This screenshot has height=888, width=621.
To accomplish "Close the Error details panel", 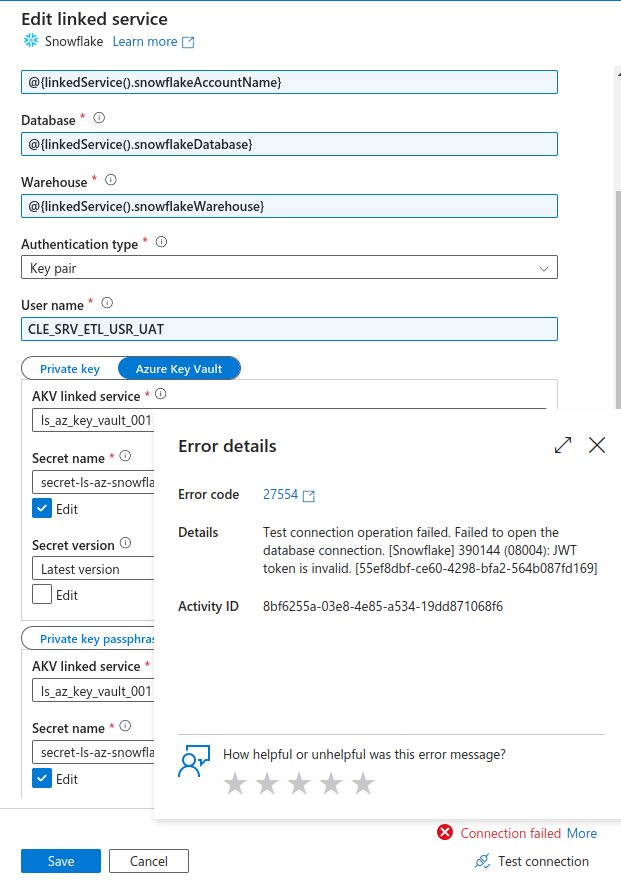I will 597,445.
